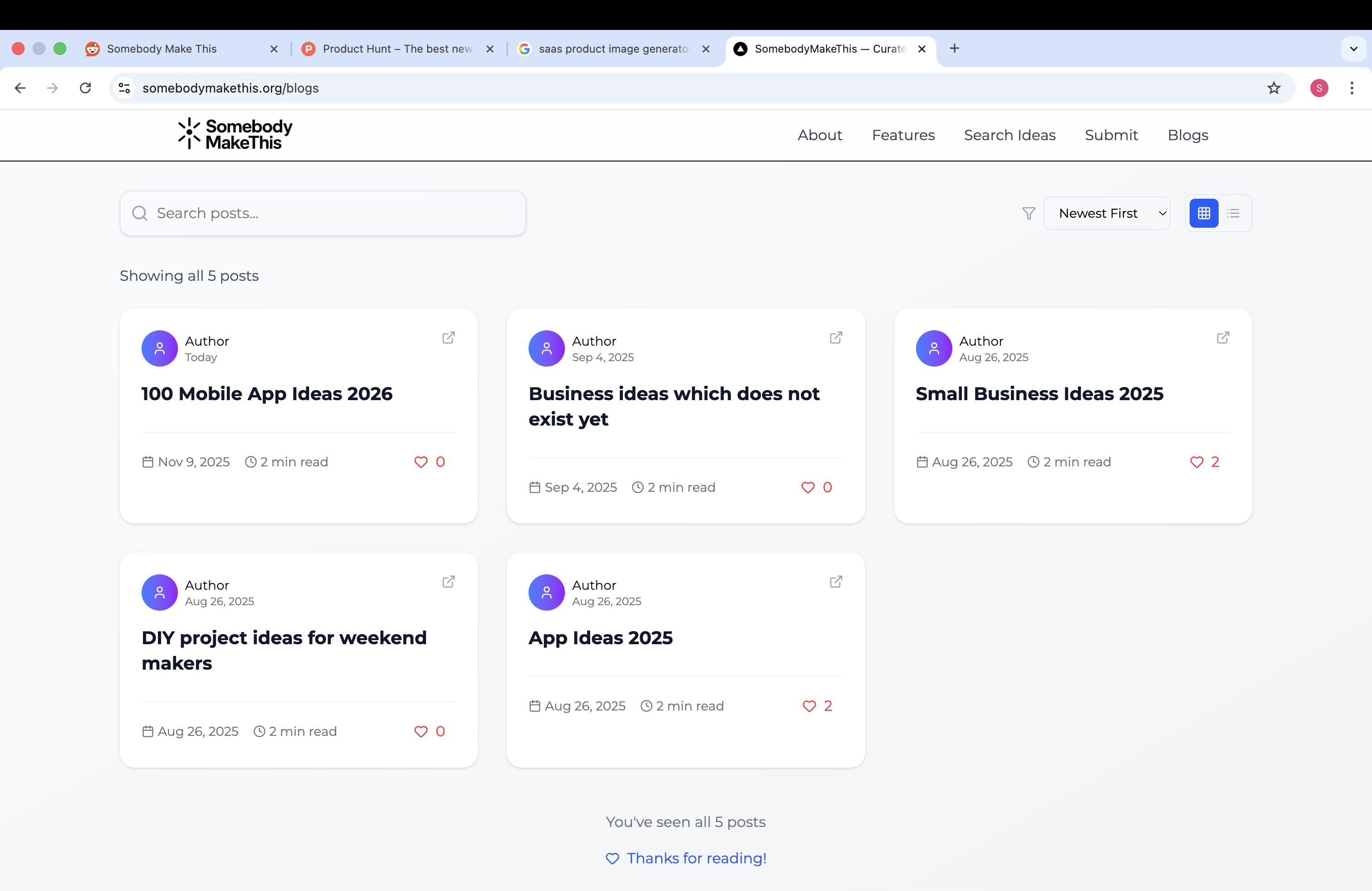Open the browser tab list chevron
This screenshot has width=1372, height=891.
(x=1353, y=49)
